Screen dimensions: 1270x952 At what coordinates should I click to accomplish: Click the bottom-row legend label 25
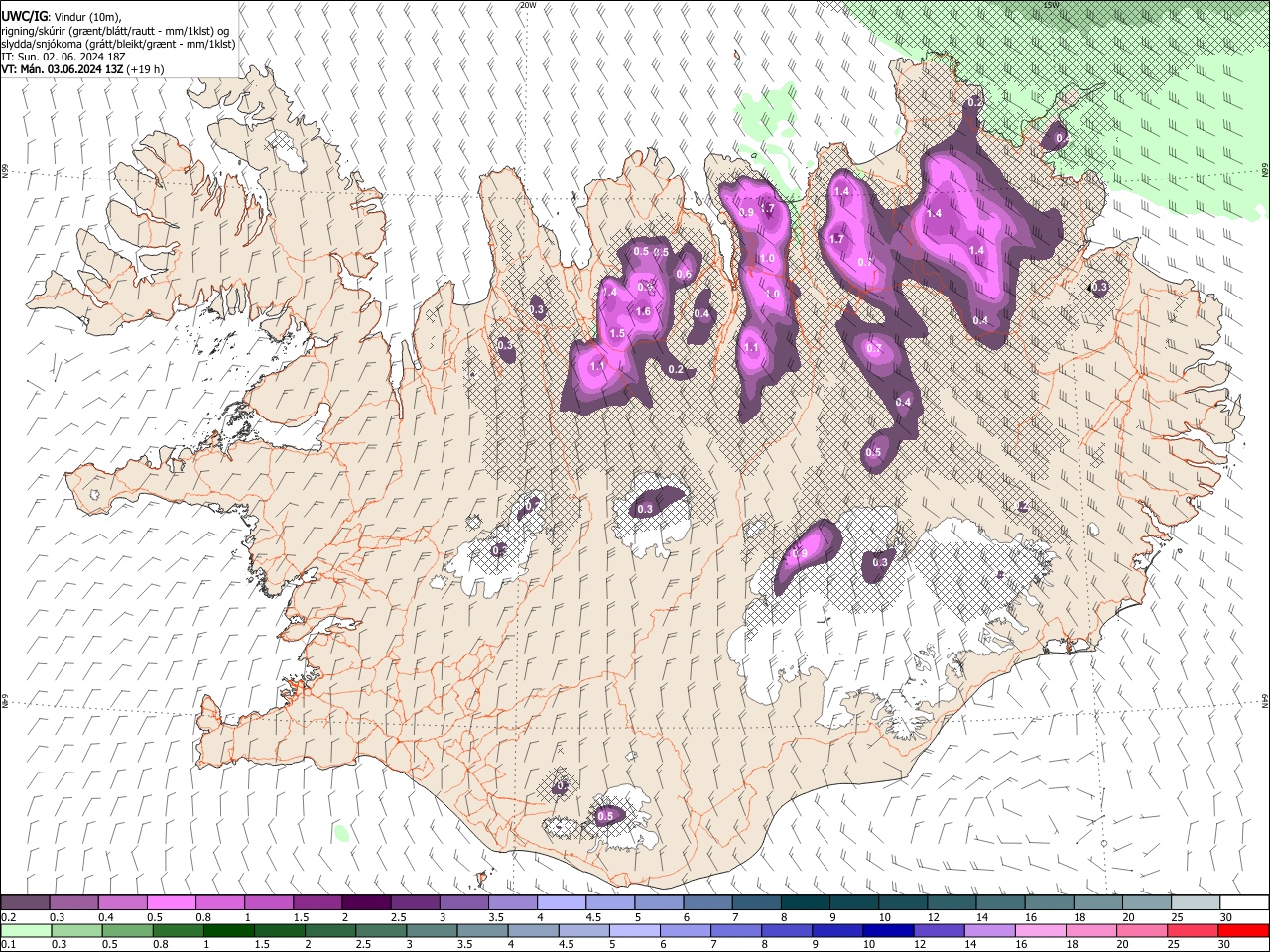click(x=1175, y=945)
